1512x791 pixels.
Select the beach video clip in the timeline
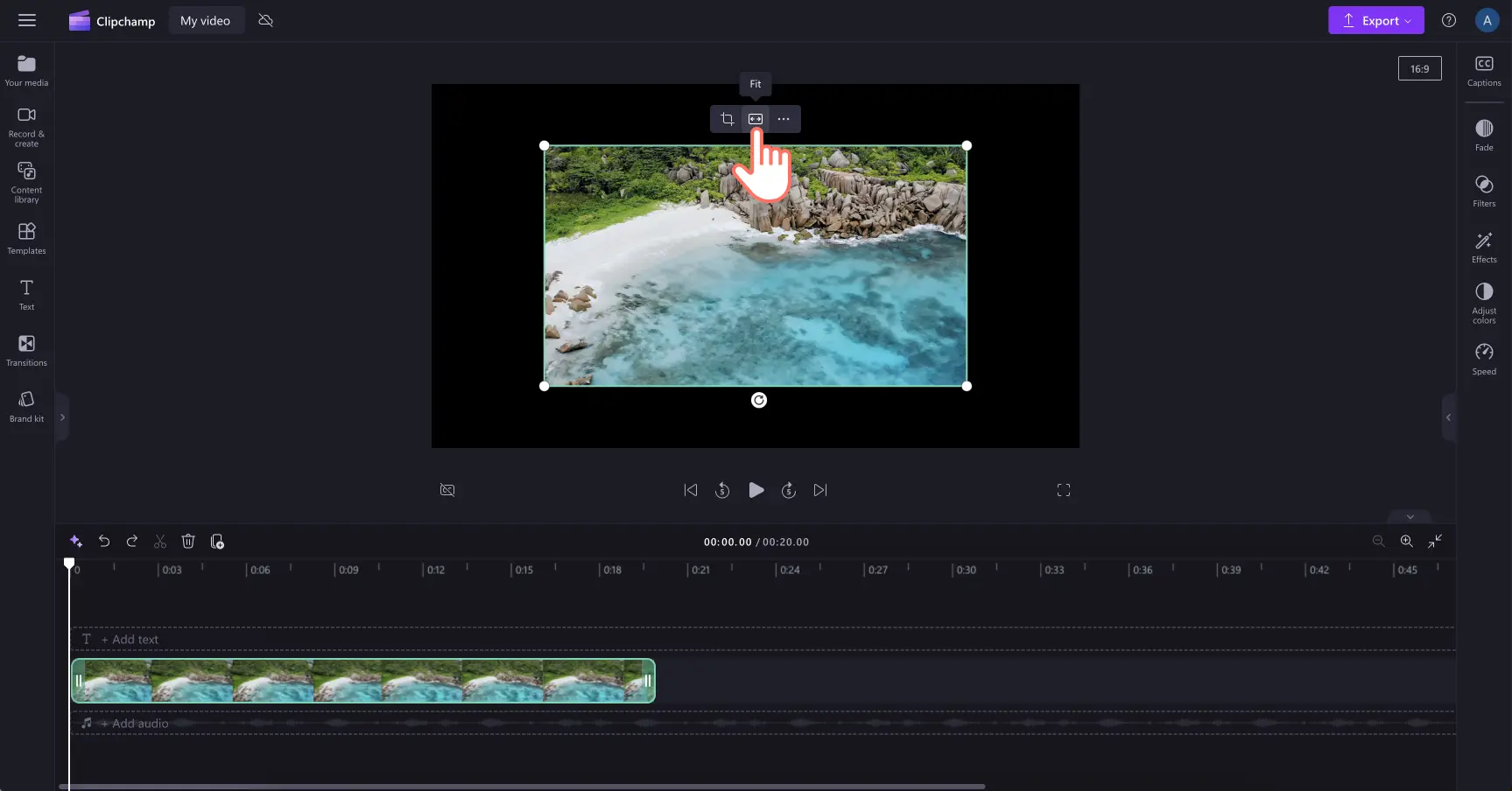363,681
